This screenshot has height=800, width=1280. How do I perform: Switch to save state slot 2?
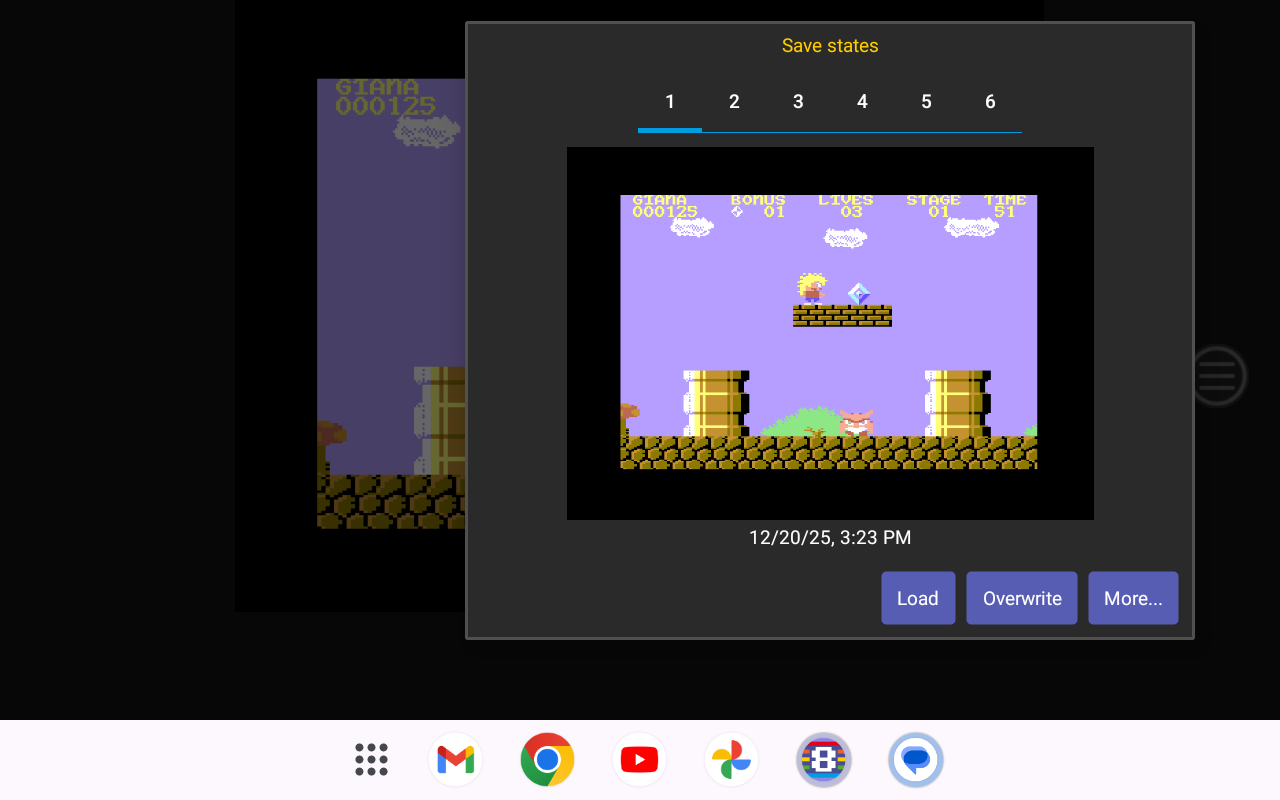click(734, 102)
